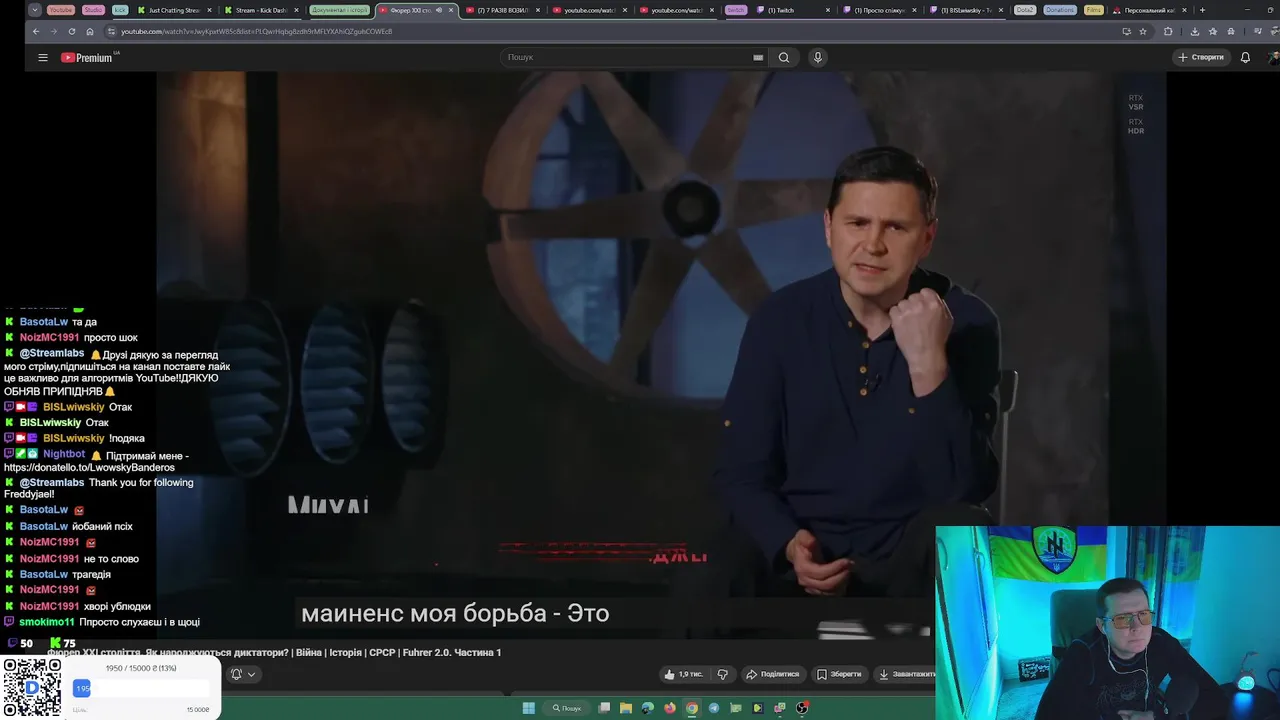Click the RTX VSR overlay indicator
This screenshot has height=720, width=1280.
pyautogui.click(x=1136, y=102)
